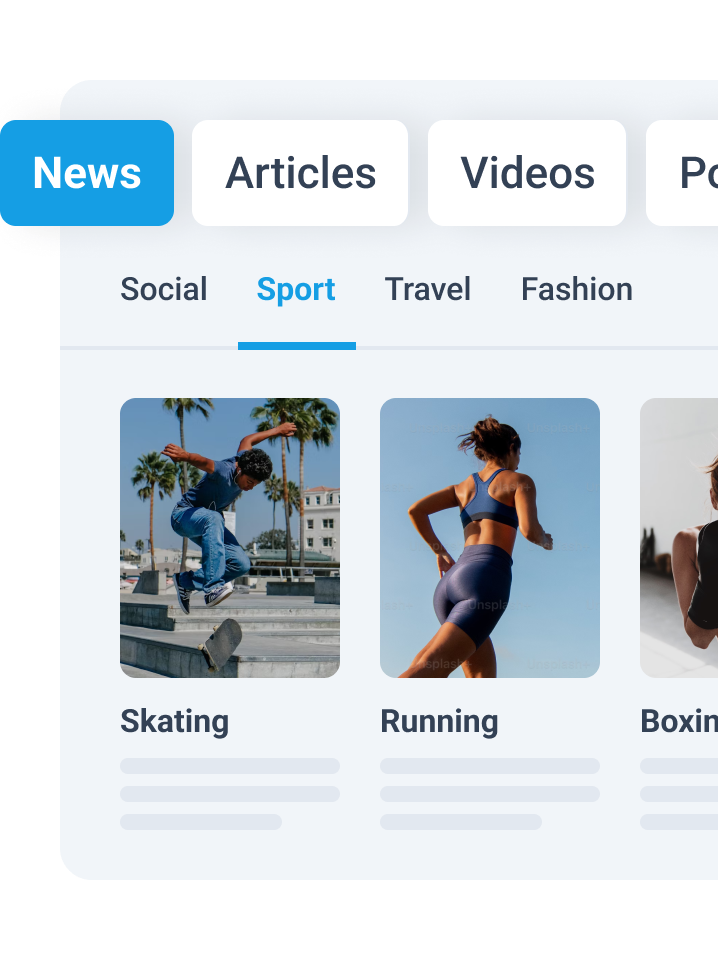Choose the Social sub-tab
This screenshot has width=718, height=960.
point(164,290)
